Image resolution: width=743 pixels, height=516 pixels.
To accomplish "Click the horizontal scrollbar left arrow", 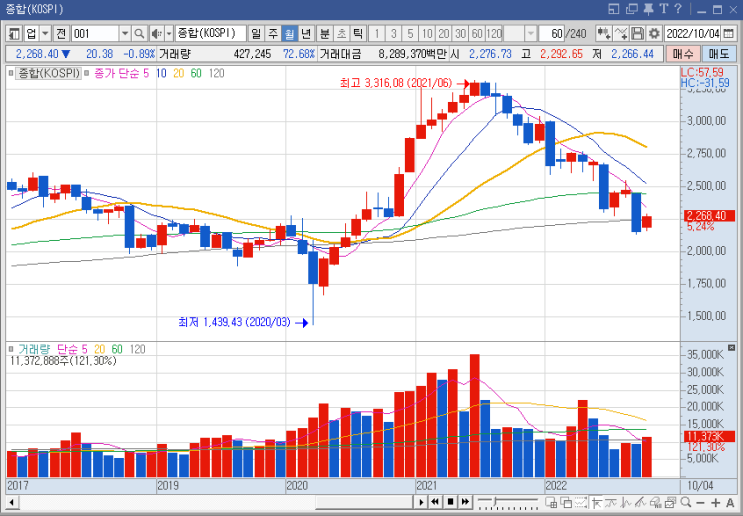I will coord(11,502).
